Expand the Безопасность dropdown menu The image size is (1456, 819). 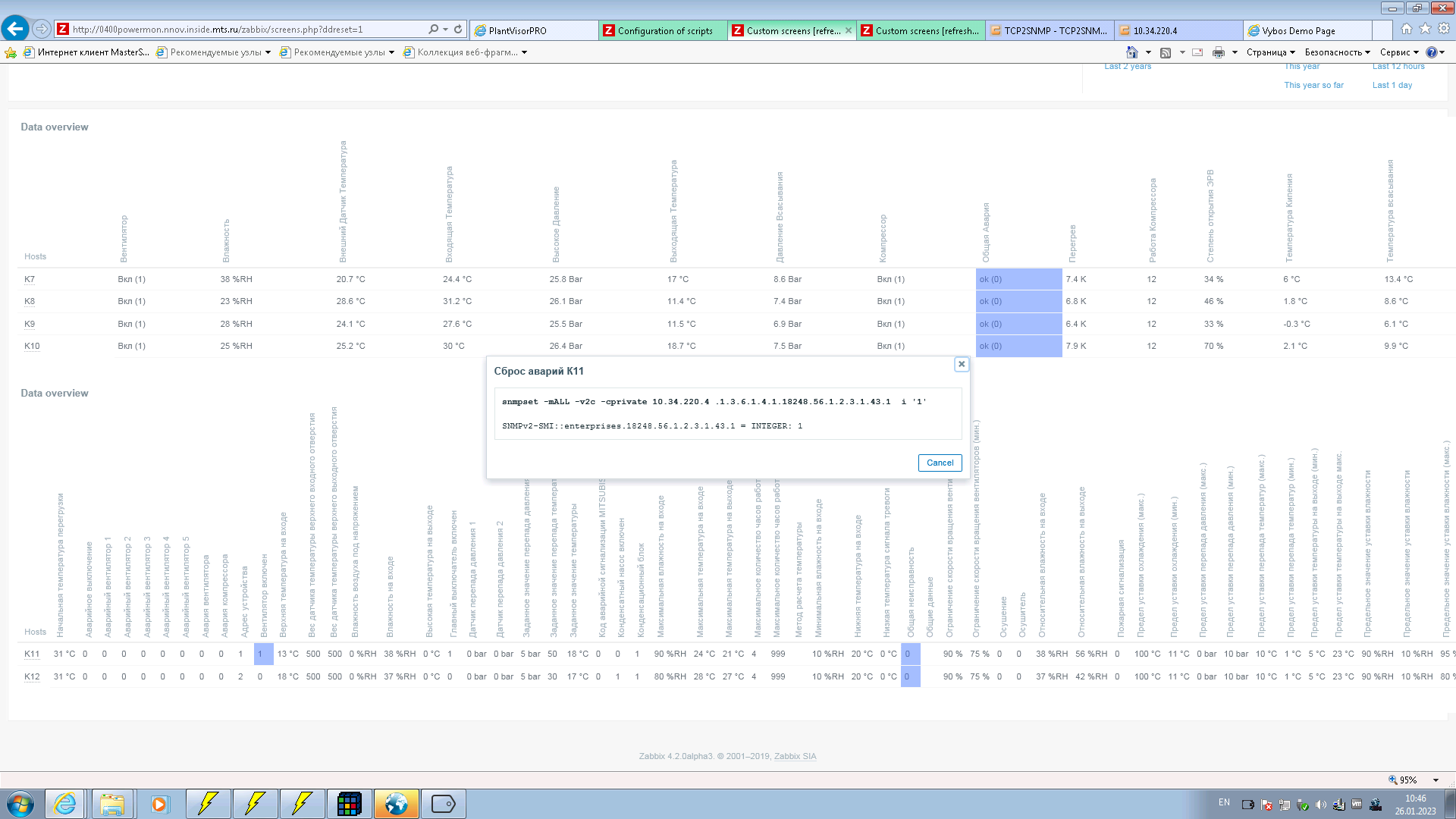pos(1337,52)
